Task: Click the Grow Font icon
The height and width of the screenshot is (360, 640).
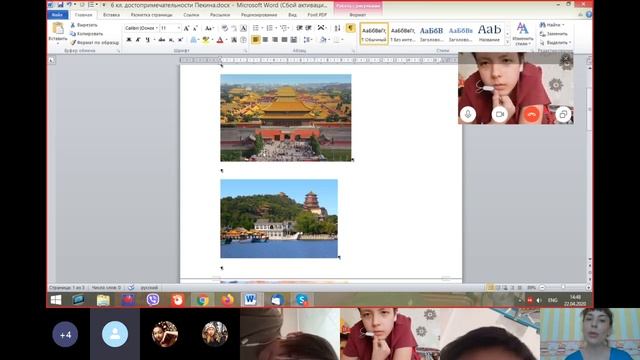Action: (x=186, y=28)
